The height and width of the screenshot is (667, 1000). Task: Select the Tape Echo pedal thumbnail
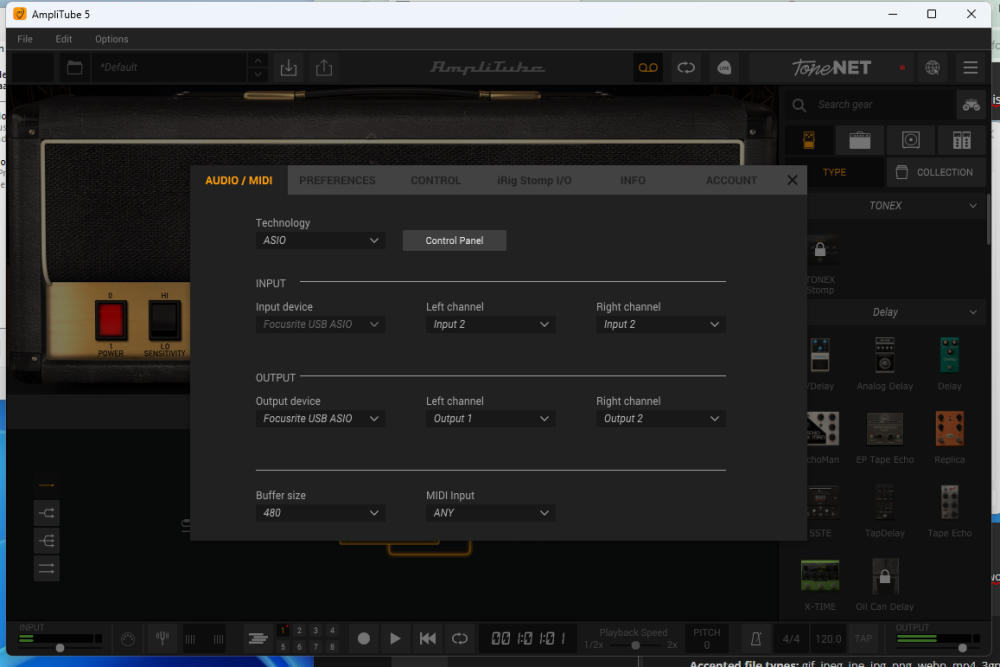[949, 503]
